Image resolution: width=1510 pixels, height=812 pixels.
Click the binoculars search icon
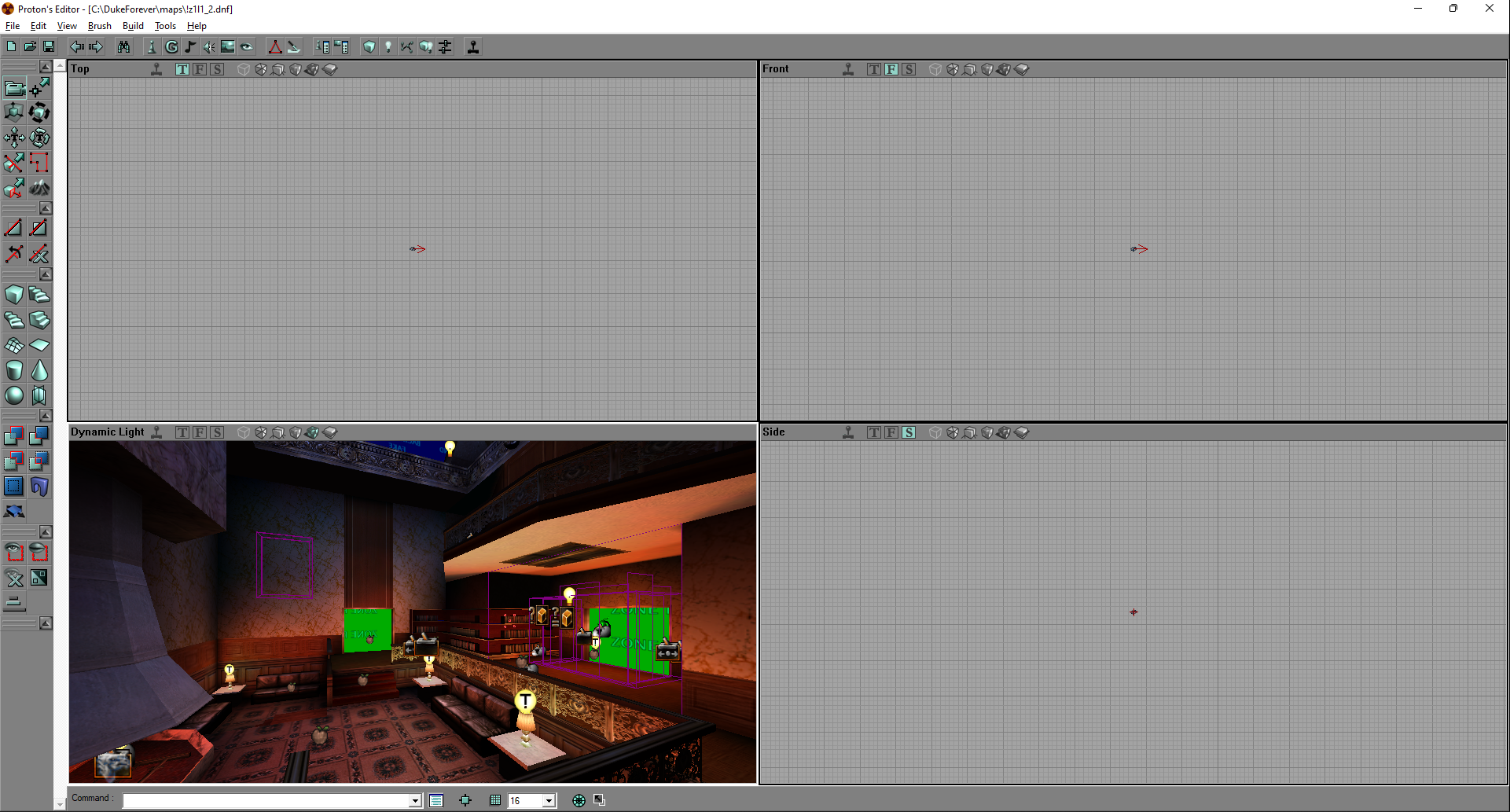pos(123,47)
